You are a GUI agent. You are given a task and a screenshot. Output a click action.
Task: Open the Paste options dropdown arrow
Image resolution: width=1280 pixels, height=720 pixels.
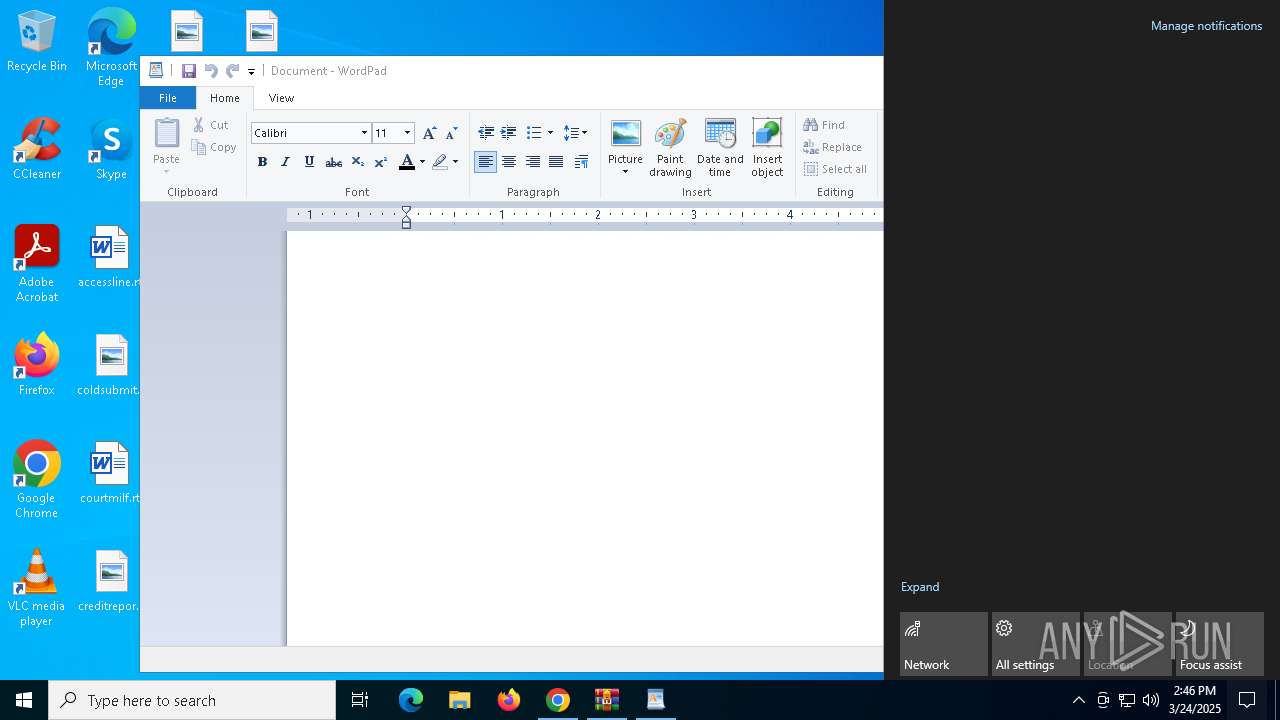click(x=167, y=170)
